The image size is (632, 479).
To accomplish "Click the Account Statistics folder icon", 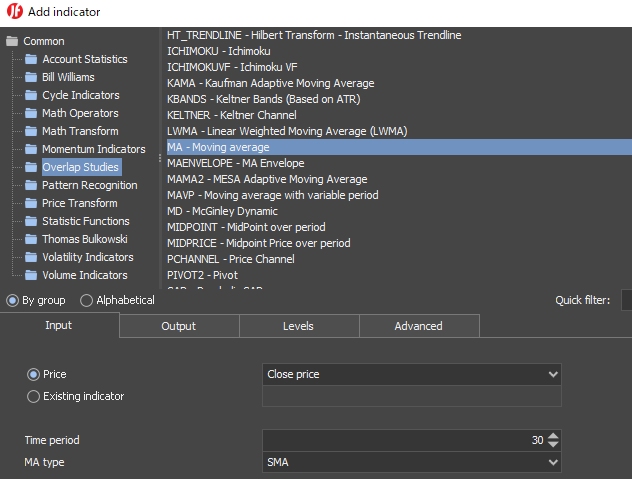I will pyautogui.click(x=32, y=59).
